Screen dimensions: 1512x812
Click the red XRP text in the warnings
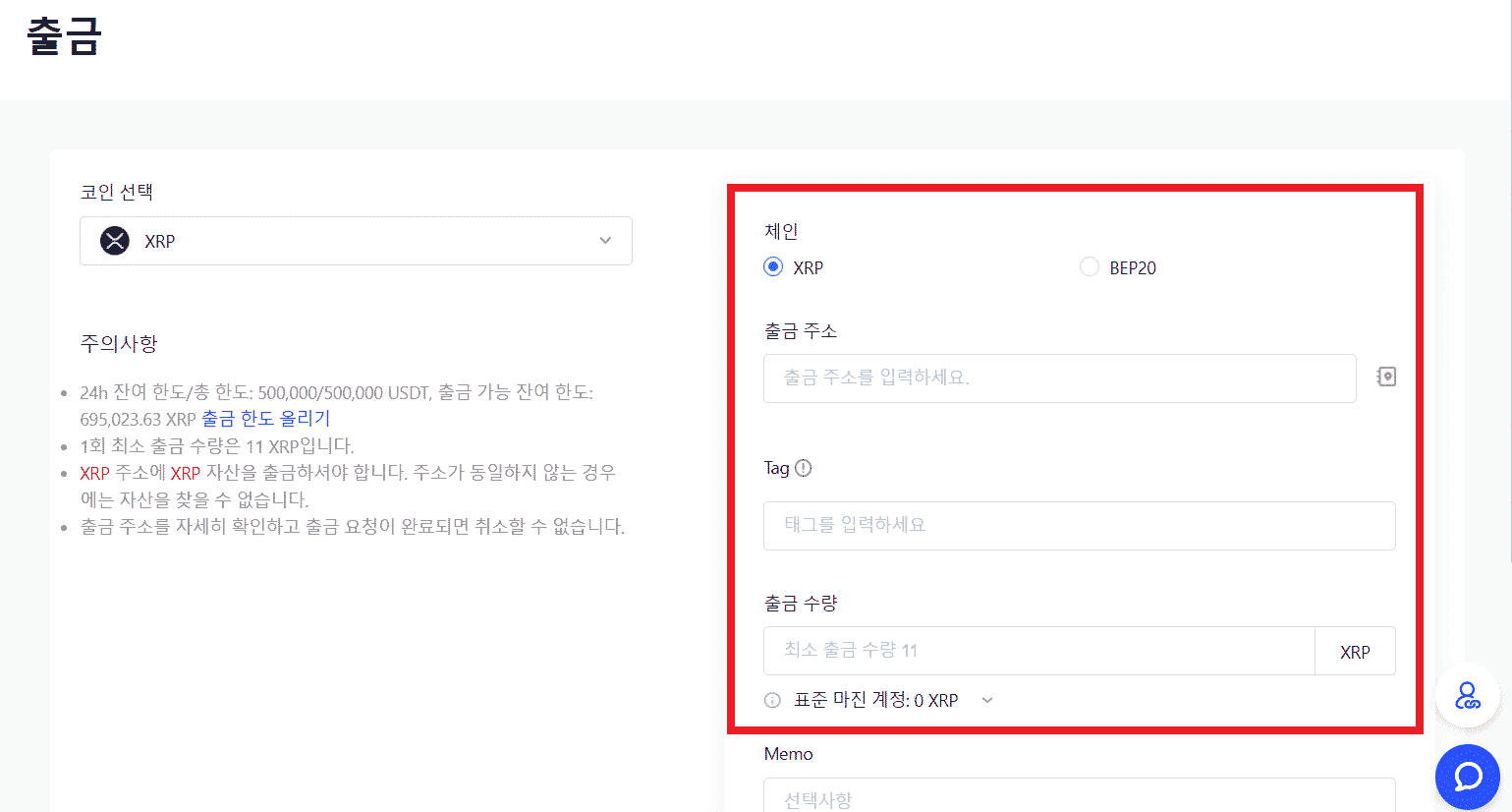[92, 472]
